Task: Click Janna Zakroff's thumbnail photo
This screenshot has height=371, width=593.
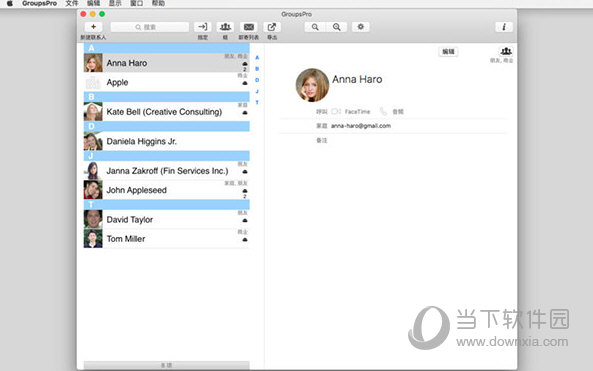Action: pos(93,171)
